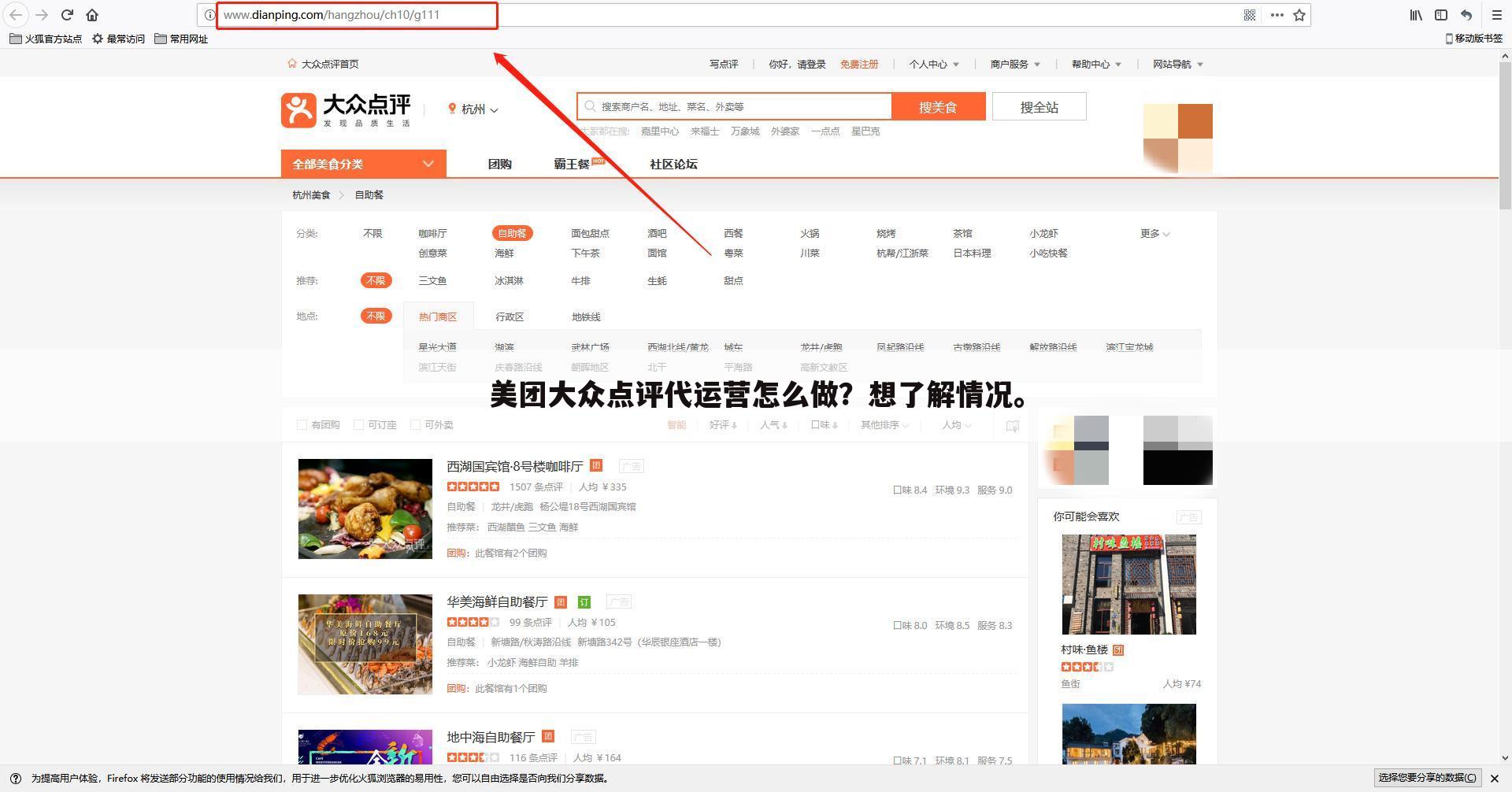
Task: Filter by 三文鱼 recommendation
Action: [x=432, y=280]
